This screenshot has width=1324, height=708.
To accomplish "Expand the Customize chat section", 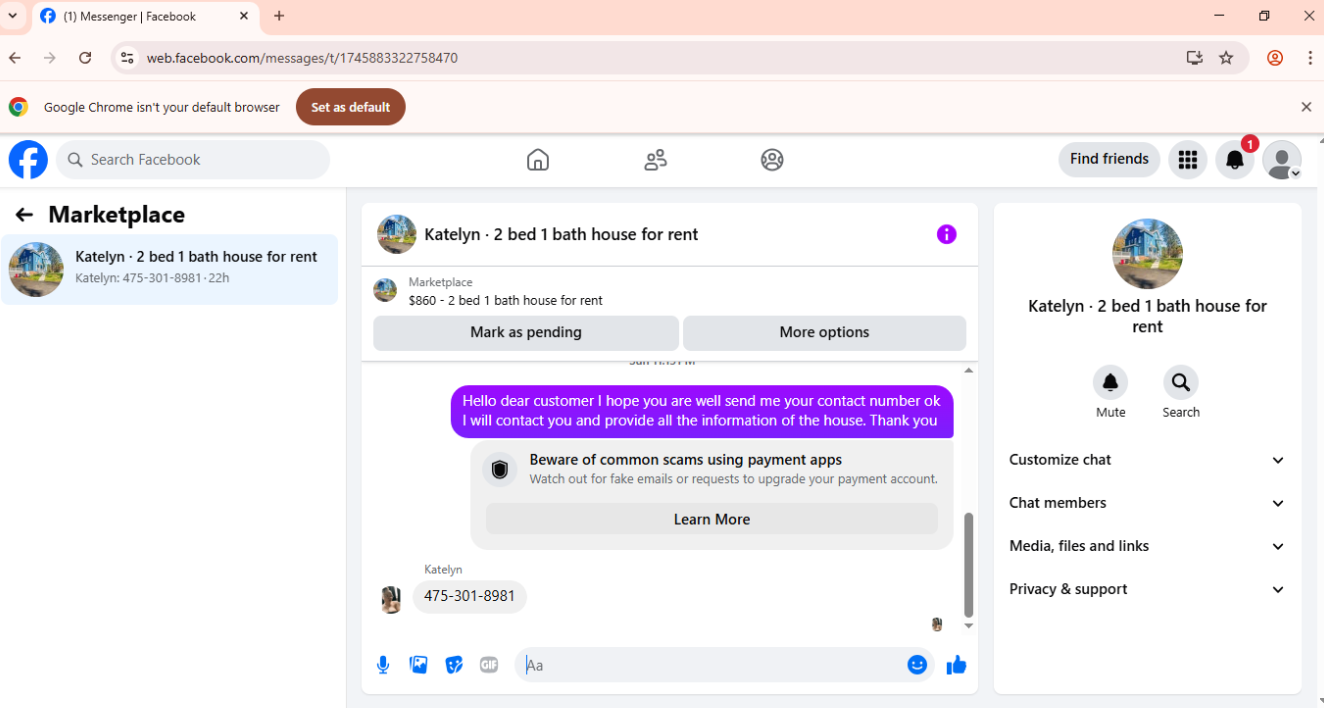I will pyautogui.click(x=1147, y=460).
